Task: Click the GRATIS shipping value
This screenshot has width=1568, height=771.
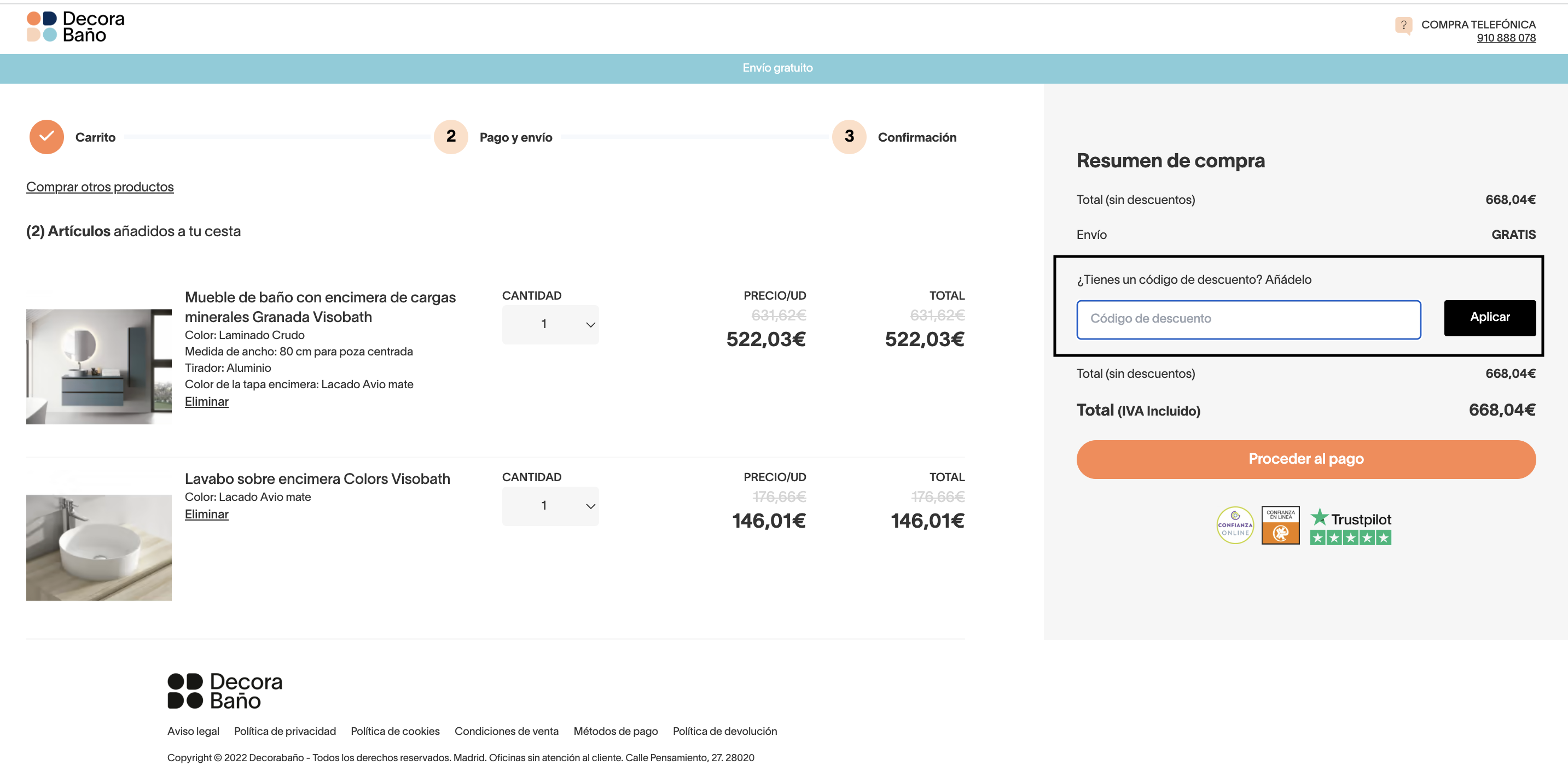Action: 1513,235
